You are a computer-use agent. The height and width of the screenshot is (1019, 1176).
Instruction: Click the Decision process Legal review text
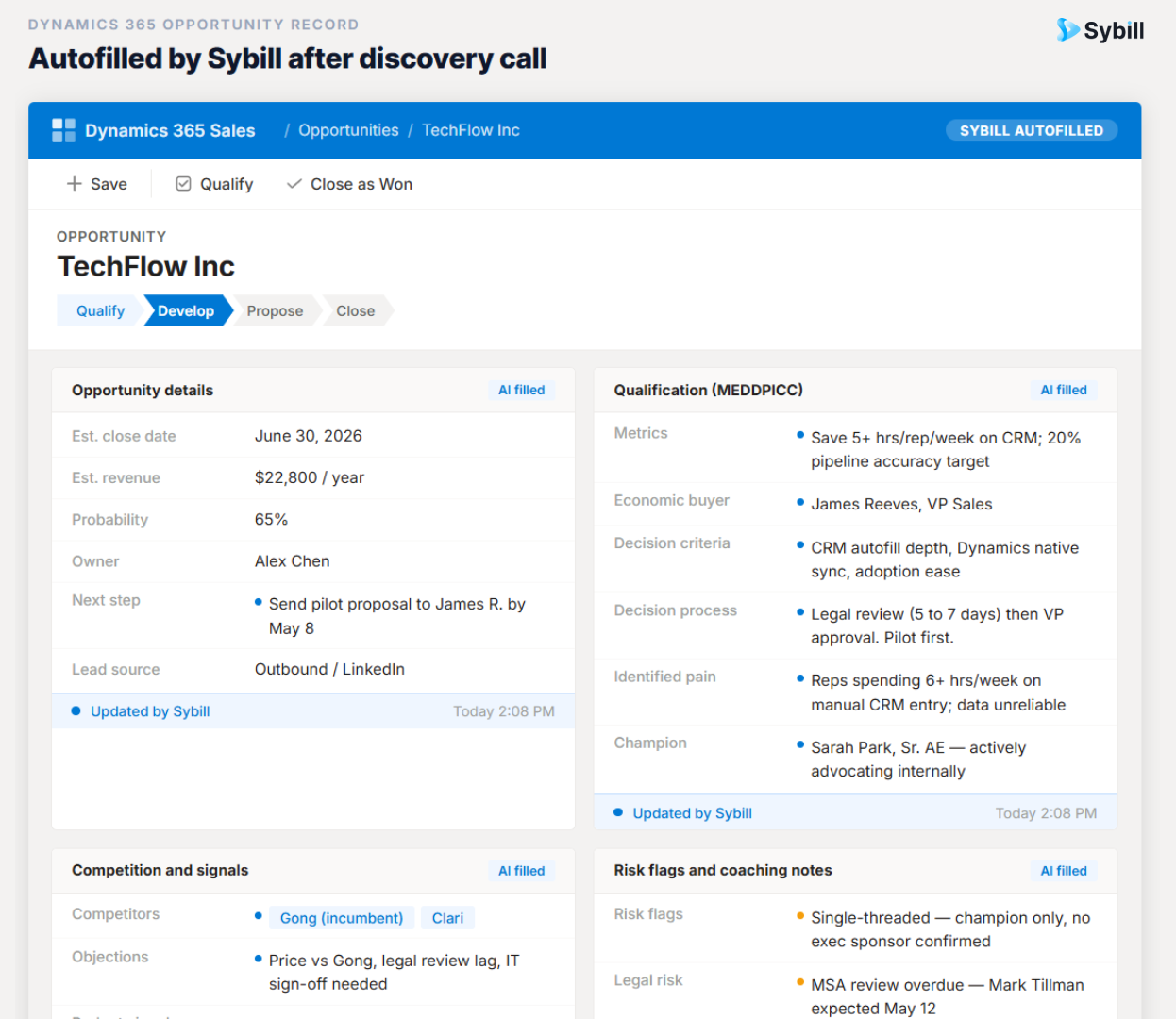(x=937, y=626)
